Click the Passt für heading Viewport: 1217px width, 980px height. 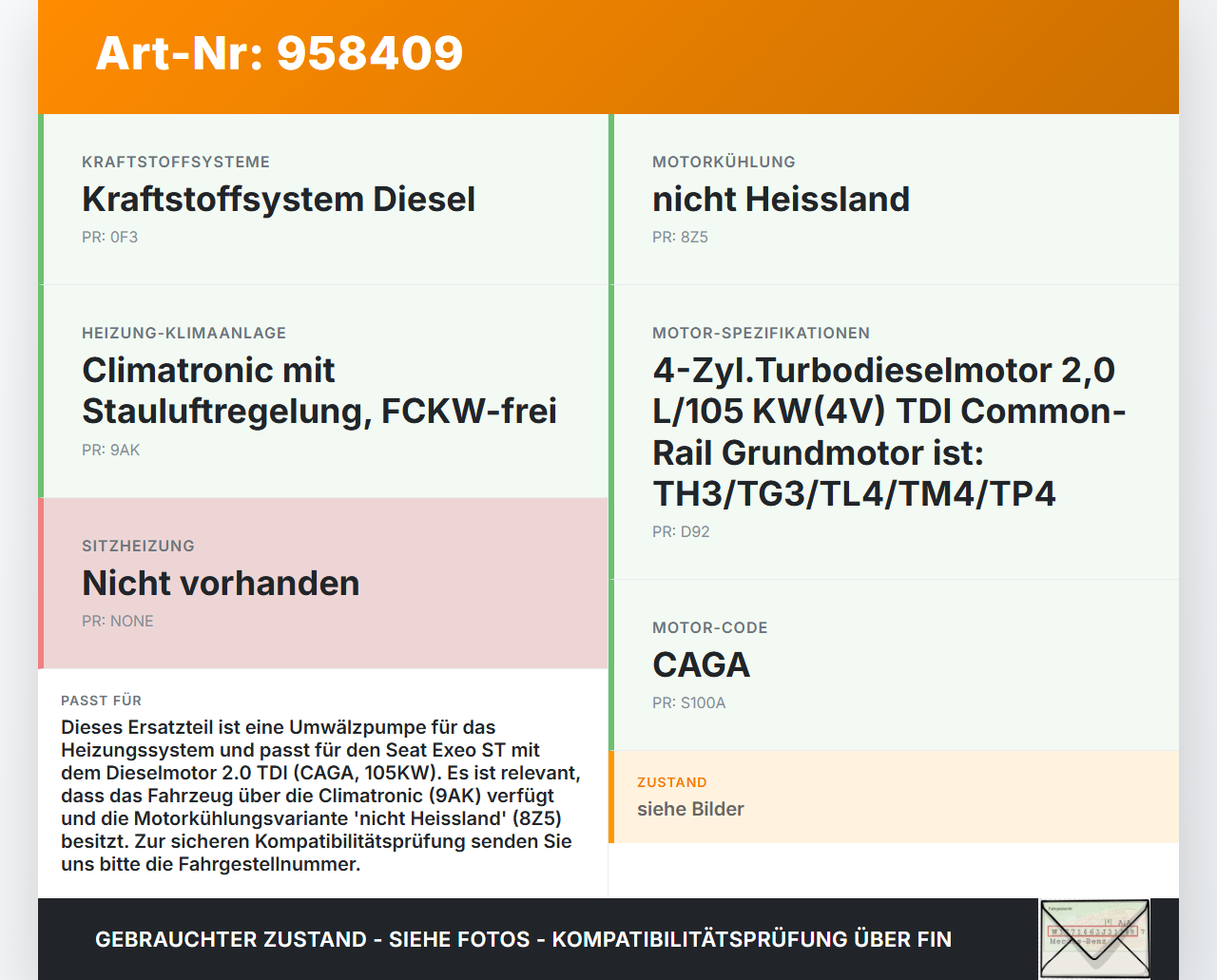pyautogui.click(x=100, y=701)
